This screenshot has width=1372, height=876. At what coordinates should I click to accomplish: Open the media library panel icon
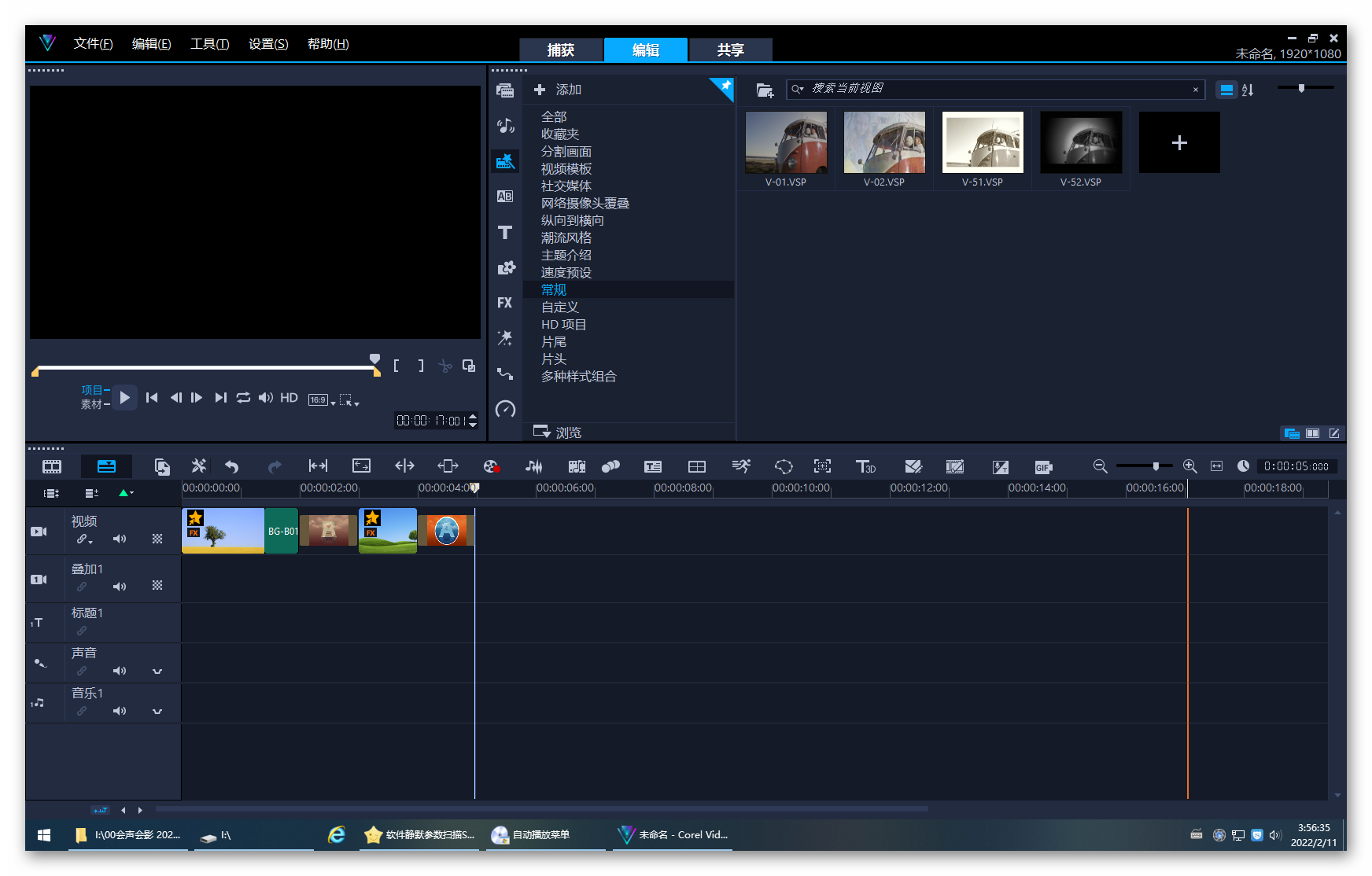pyautogui.click(x=505, y=90)
